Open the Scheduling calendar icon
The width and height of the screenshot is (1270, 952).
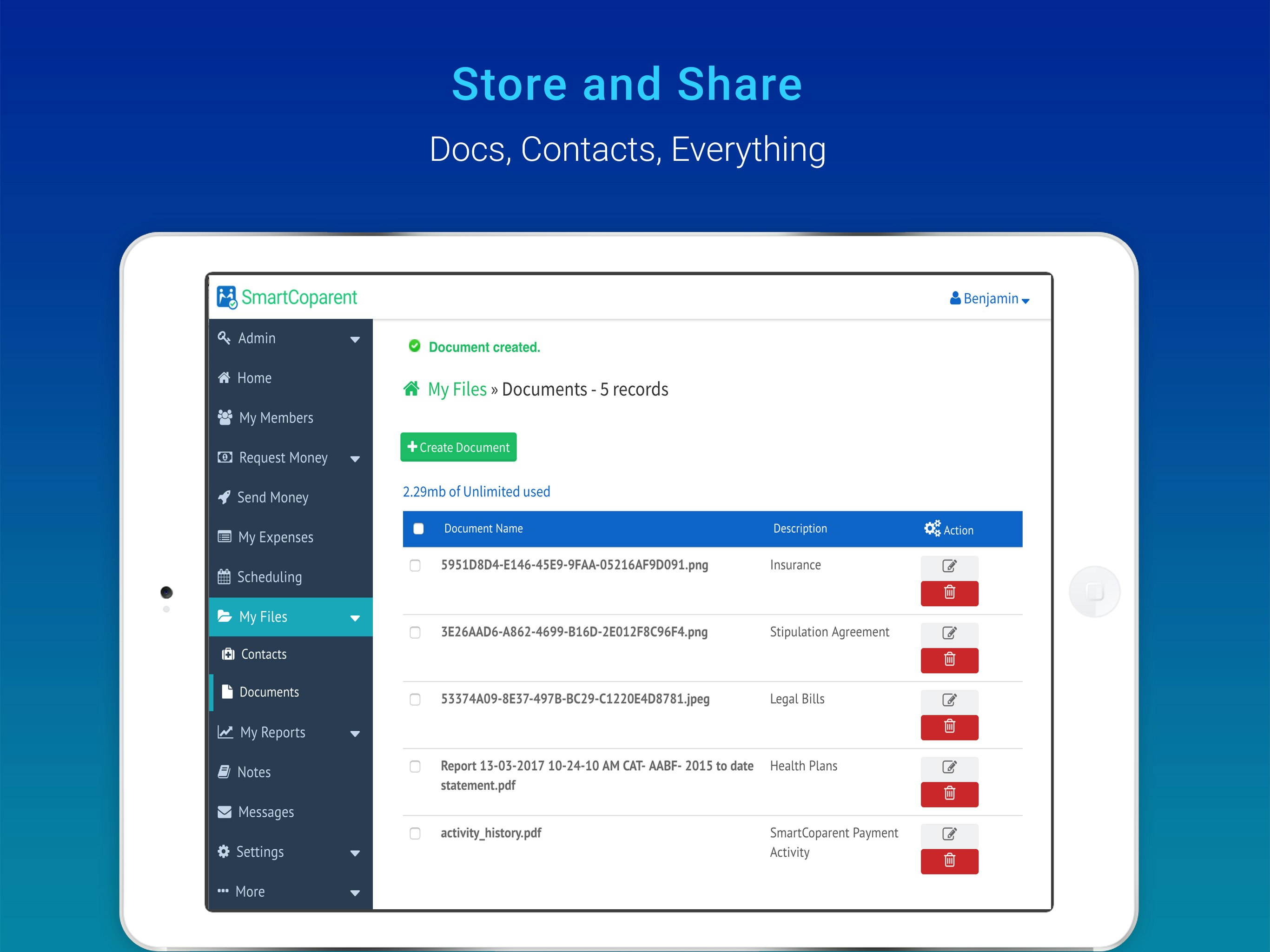click(224, 576)
